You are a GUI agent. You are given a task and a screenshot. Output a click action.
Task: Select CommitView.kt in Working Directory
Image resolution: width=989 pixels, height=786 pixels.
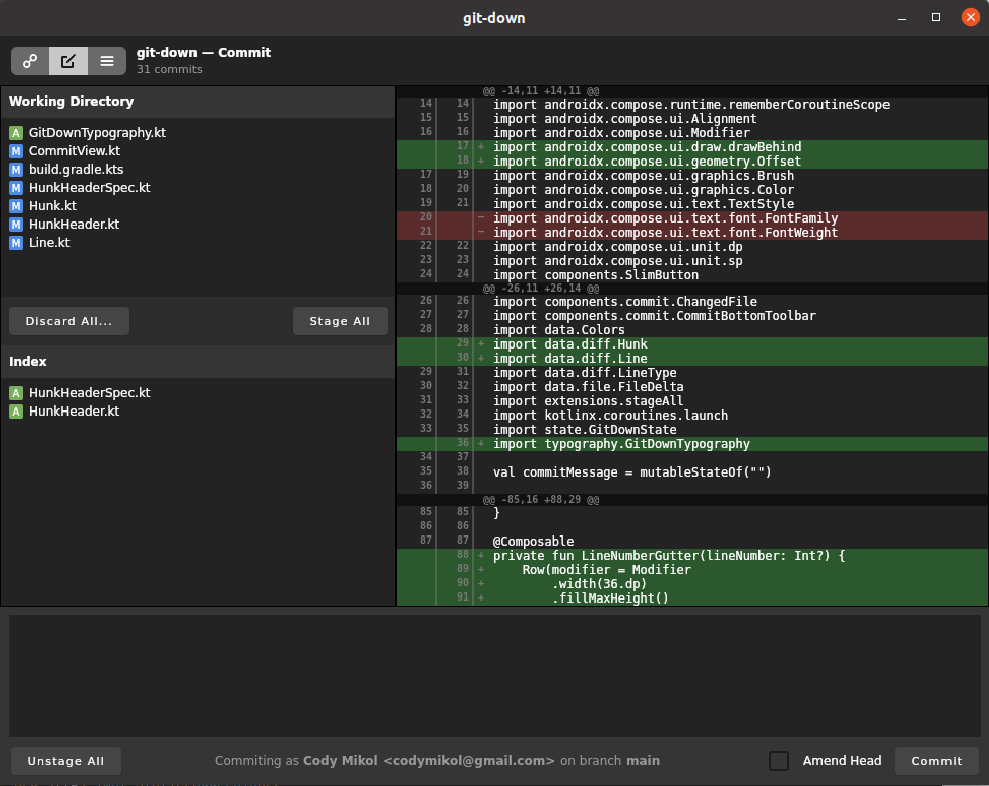tap(74, 151)
